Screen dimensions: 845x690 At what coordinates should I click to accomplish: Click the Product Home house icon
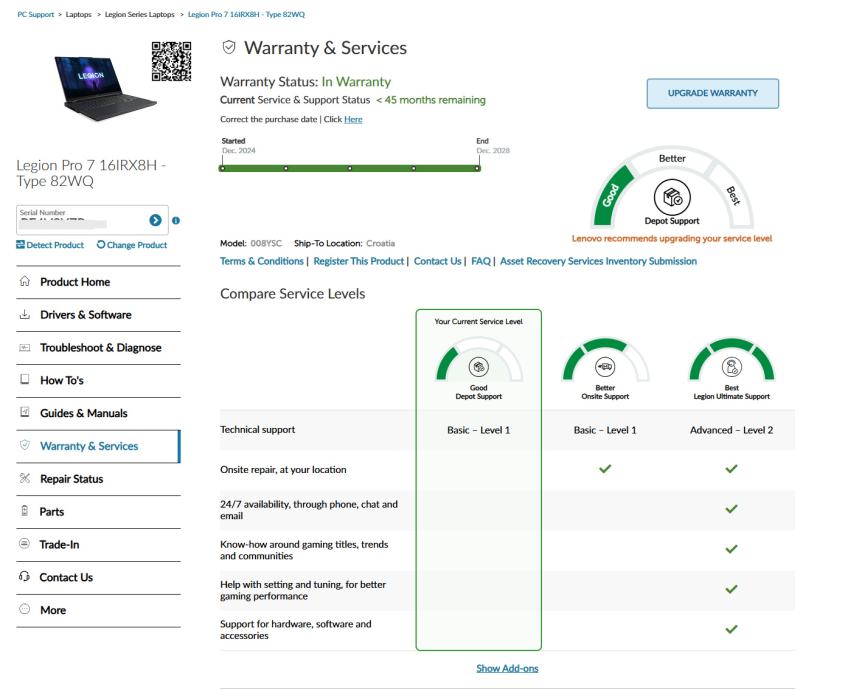tap(25, 281)
